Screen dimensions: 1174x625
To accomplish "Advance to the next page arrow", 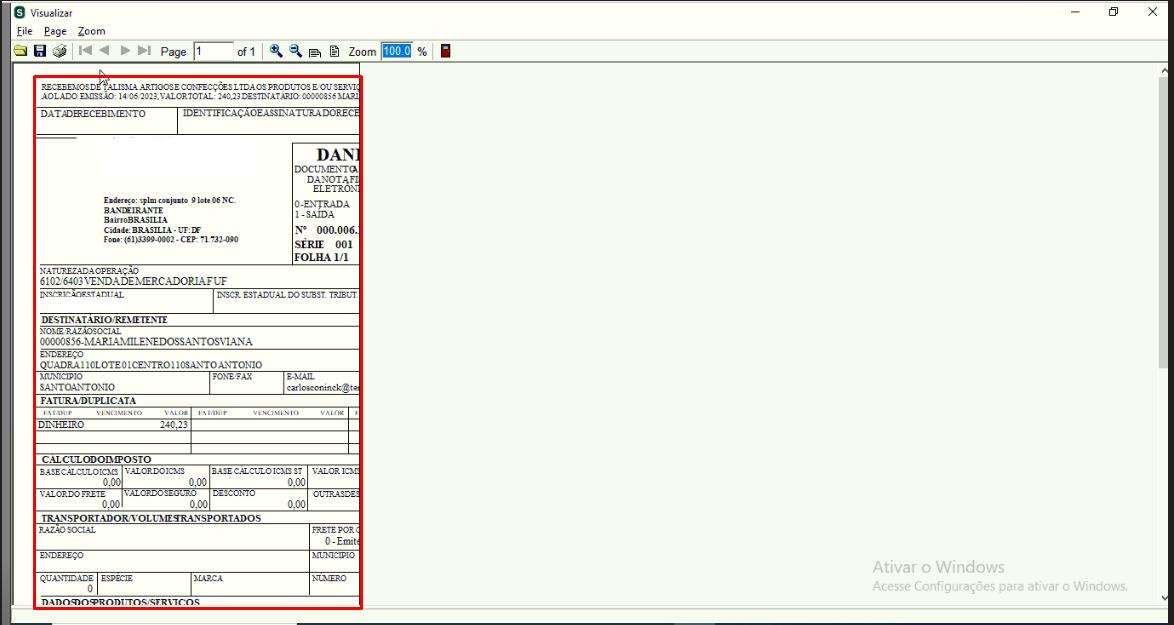I will click(125, 51).
